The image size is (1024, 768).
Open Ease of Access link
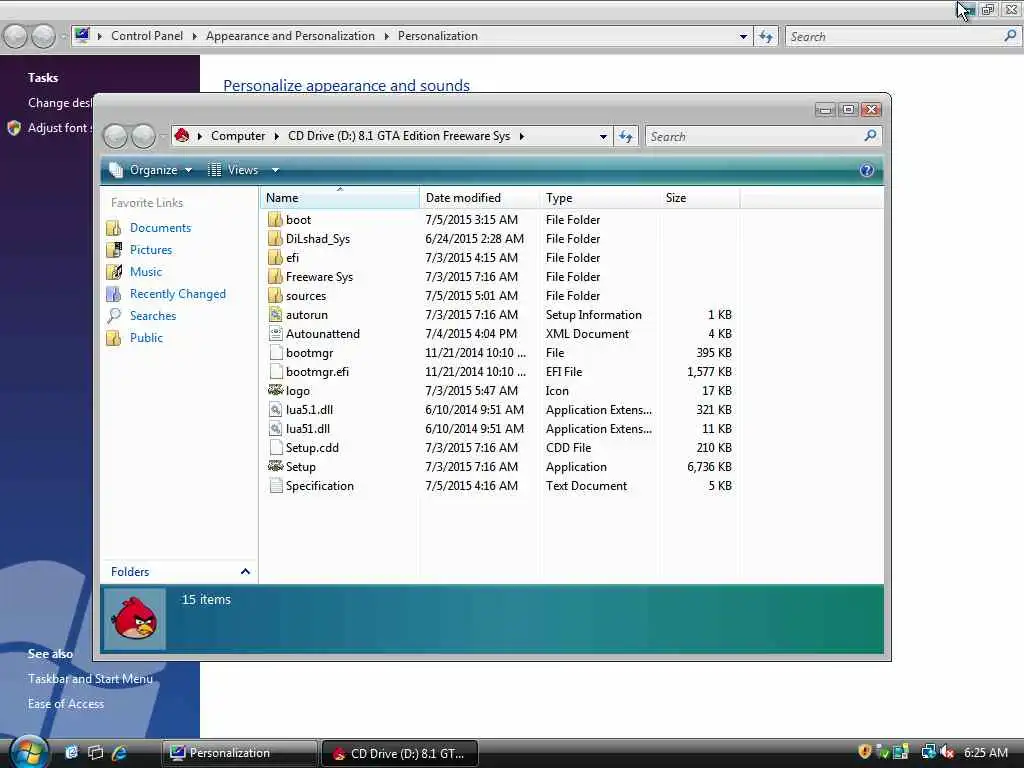(65, 703)
